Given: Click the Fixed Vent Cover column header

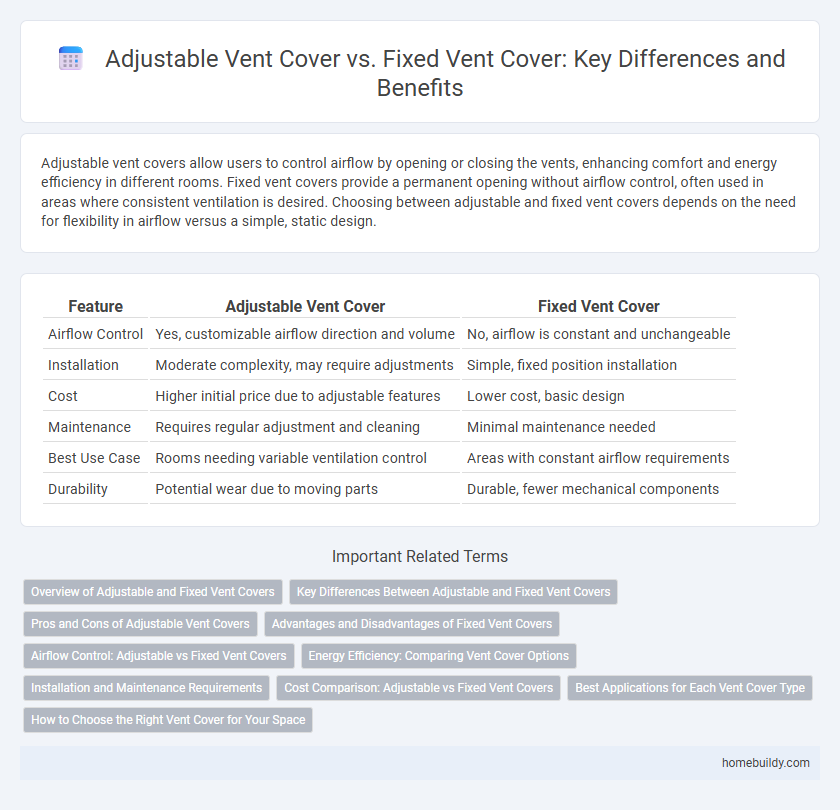Looking at the screenshot, I should pos(598,307).
